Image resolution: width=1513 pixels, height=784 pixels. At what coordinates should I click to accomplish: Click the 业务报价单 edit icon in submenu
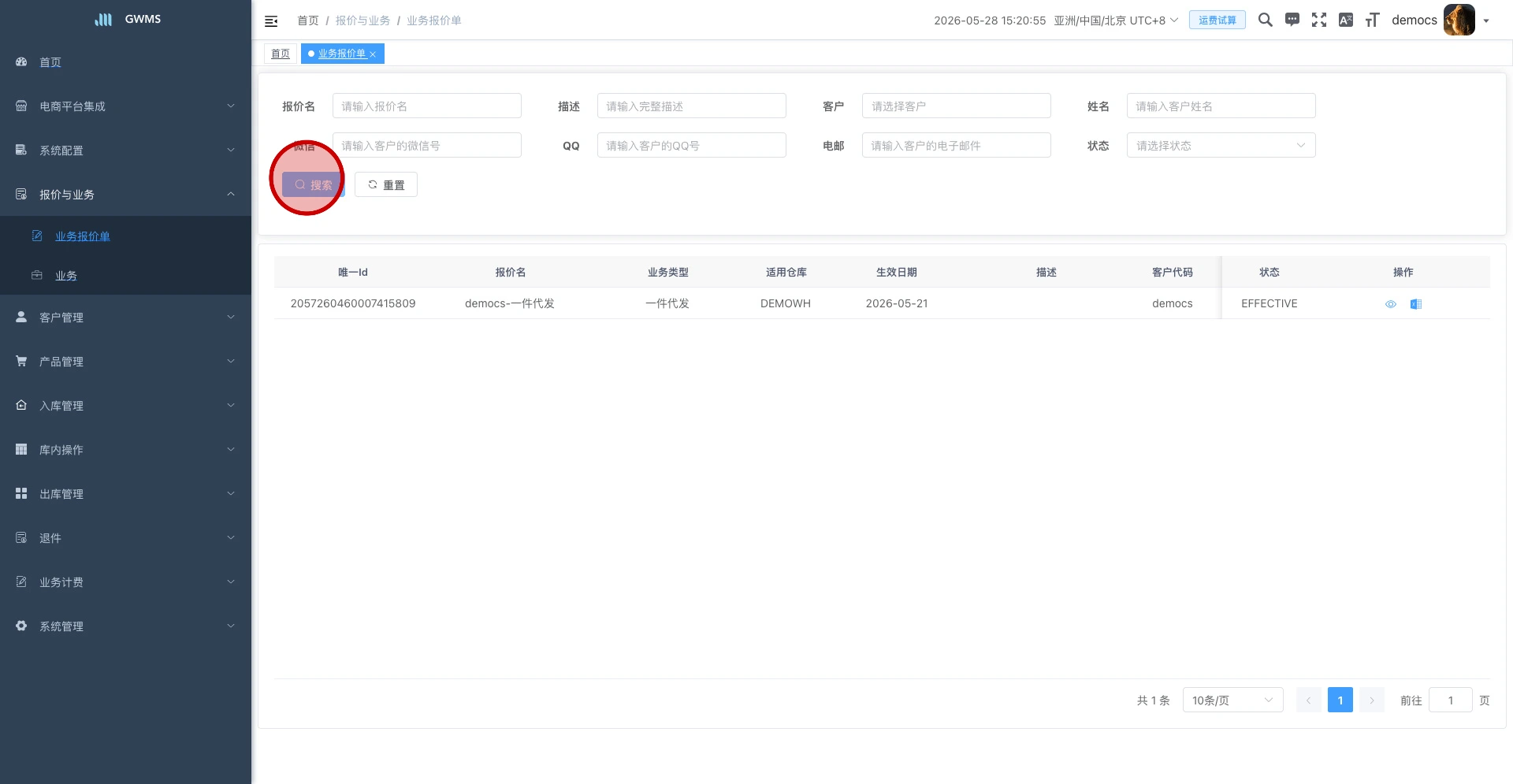(37, 236)
